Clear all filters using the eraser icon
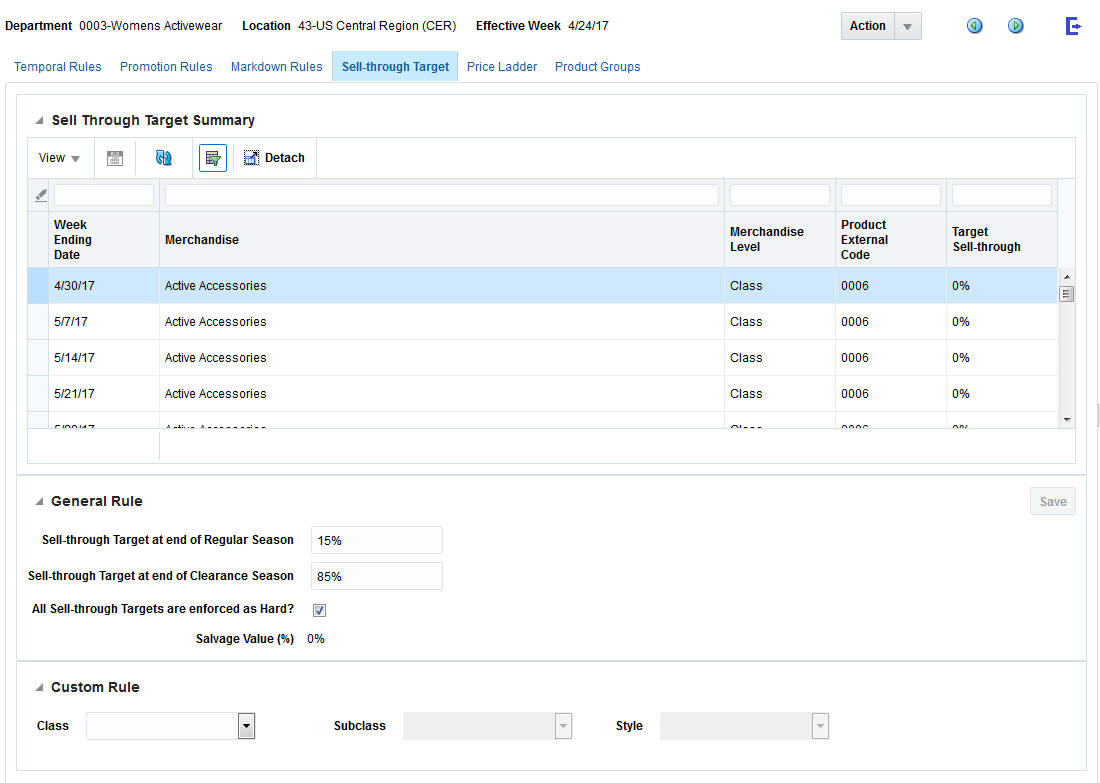This screenshot has height=783, width=1100. click(41, 195)
